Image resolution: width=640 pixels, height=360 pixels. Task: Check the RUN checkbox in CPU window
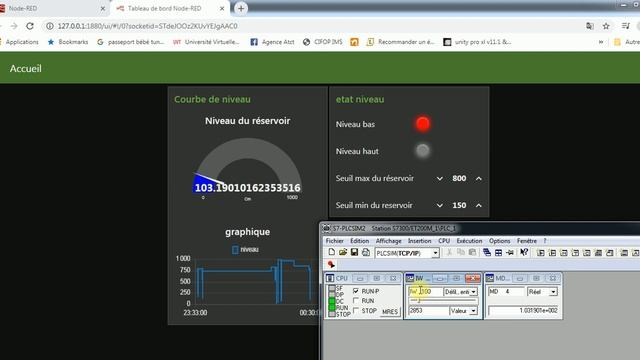click(x=356, y=301)
